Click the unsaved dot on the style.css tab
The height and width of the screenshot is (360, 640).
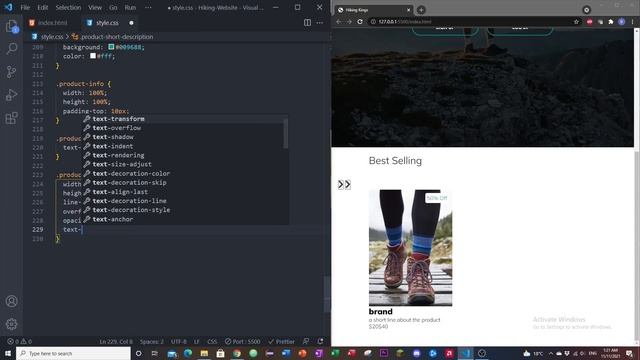point(131,23)
